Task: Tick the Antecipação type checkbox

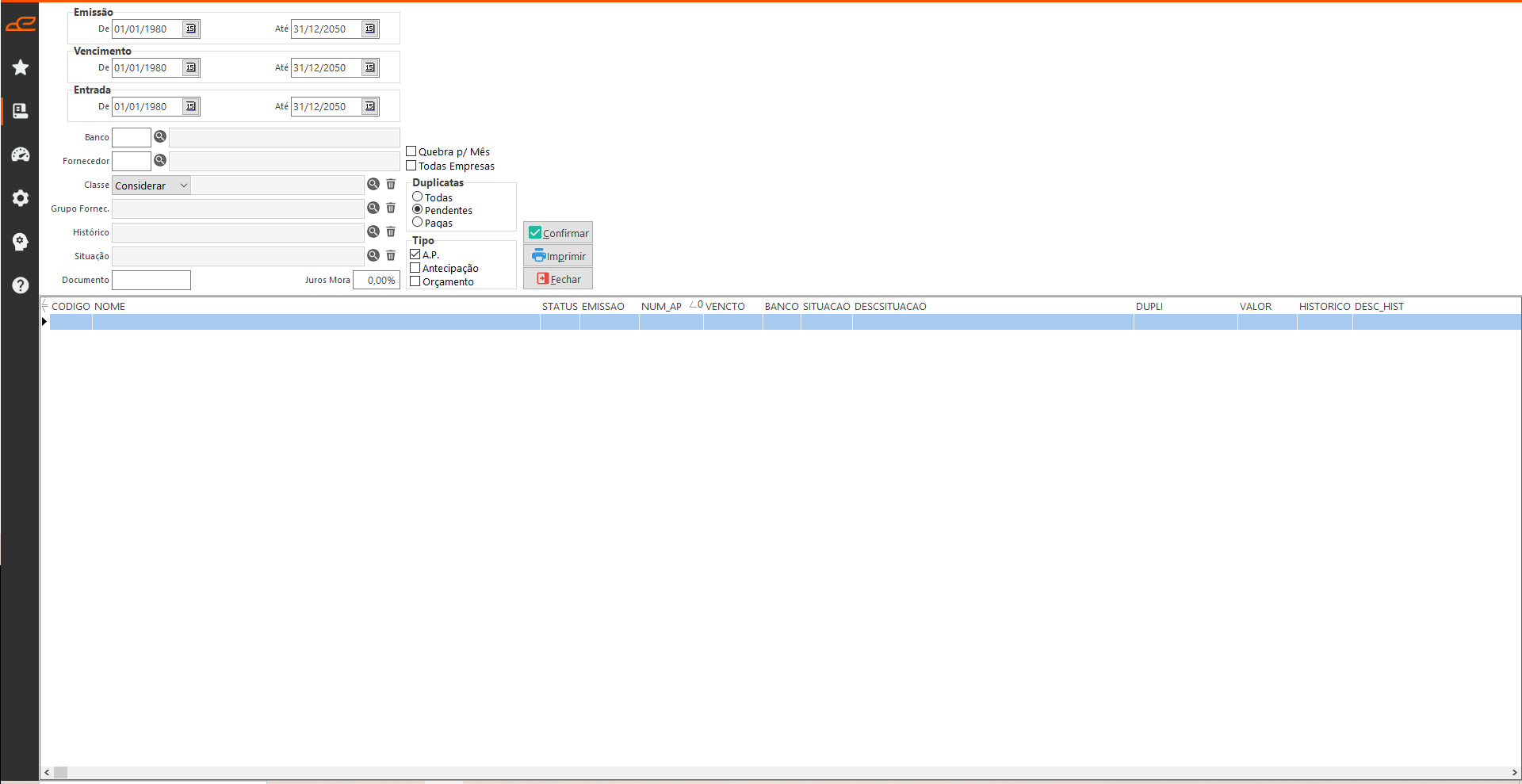Action: tap(415, 268)
